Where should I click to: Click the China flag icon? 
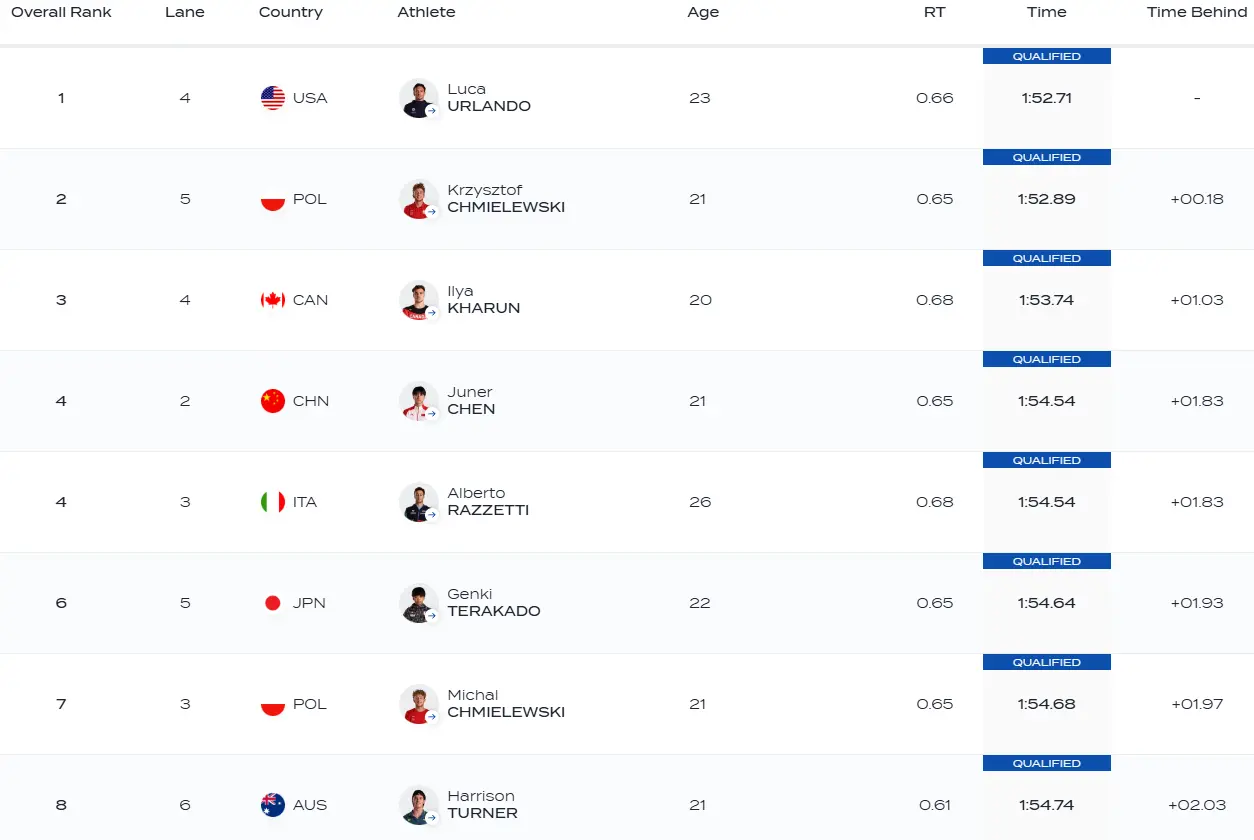(272, 401)
